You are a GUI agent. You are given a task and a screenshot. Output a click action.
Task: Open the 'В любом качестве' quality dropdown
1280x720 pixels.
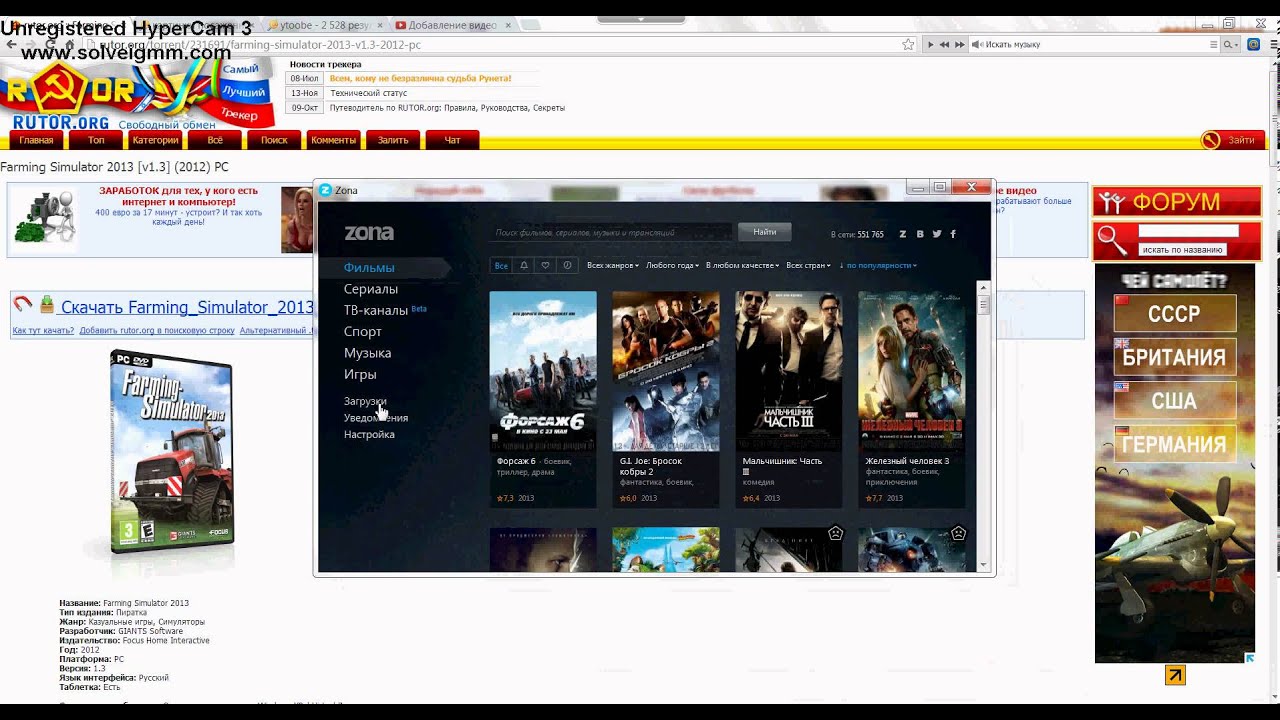[742, 265]
